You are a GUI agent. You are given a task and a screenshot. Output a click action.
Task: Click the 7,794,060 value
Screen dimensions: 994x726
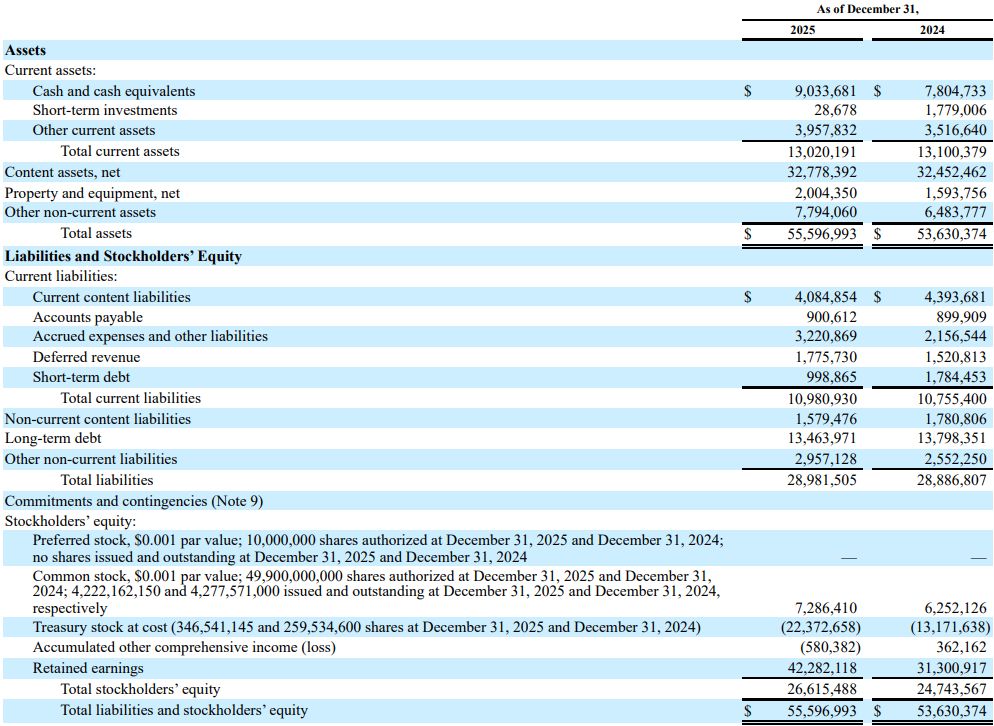(x=825, y=212)
